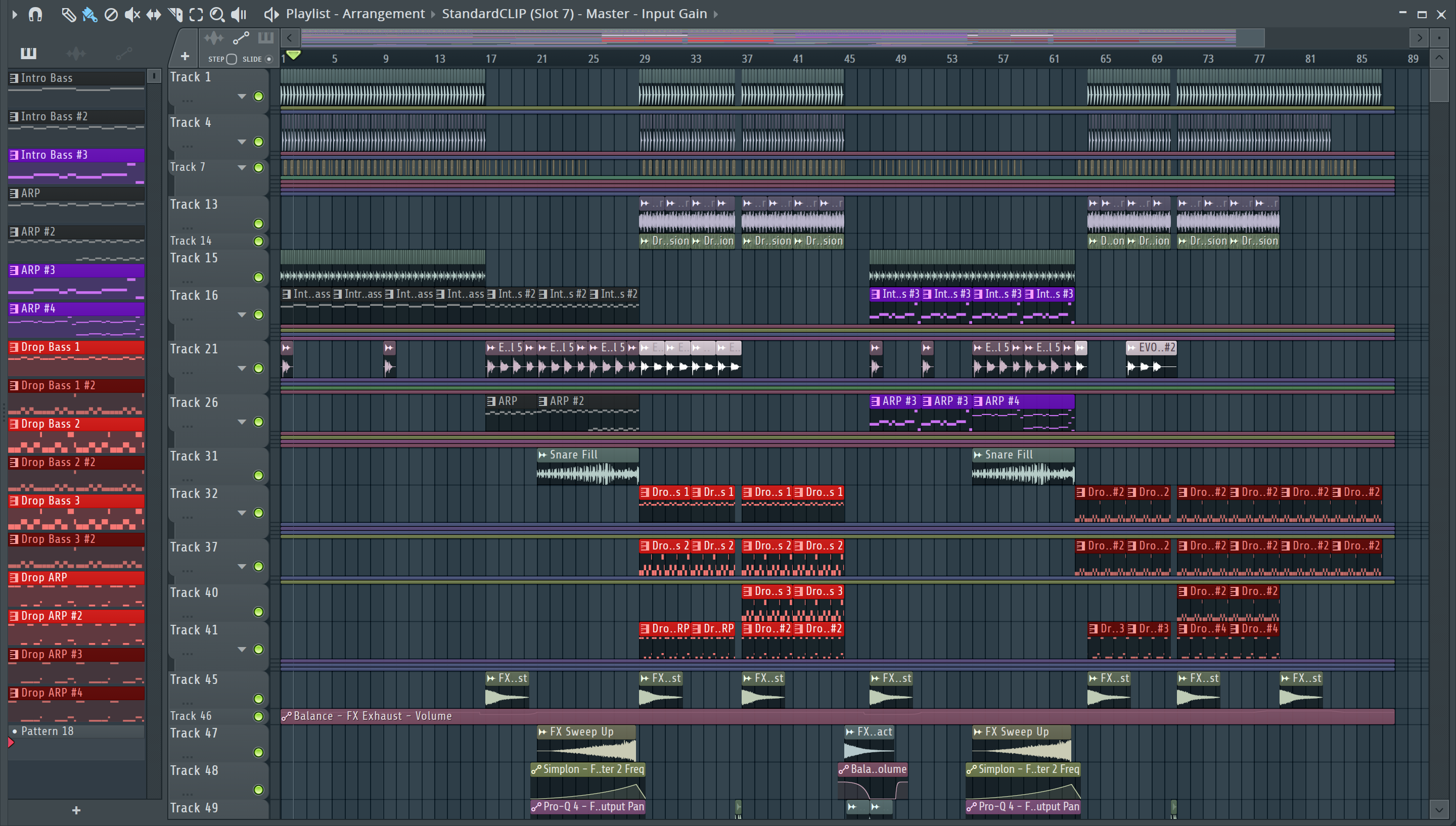Click the song overview minimap bar
Viewport: 1456px width, 826px height.
tap(783, 38)
